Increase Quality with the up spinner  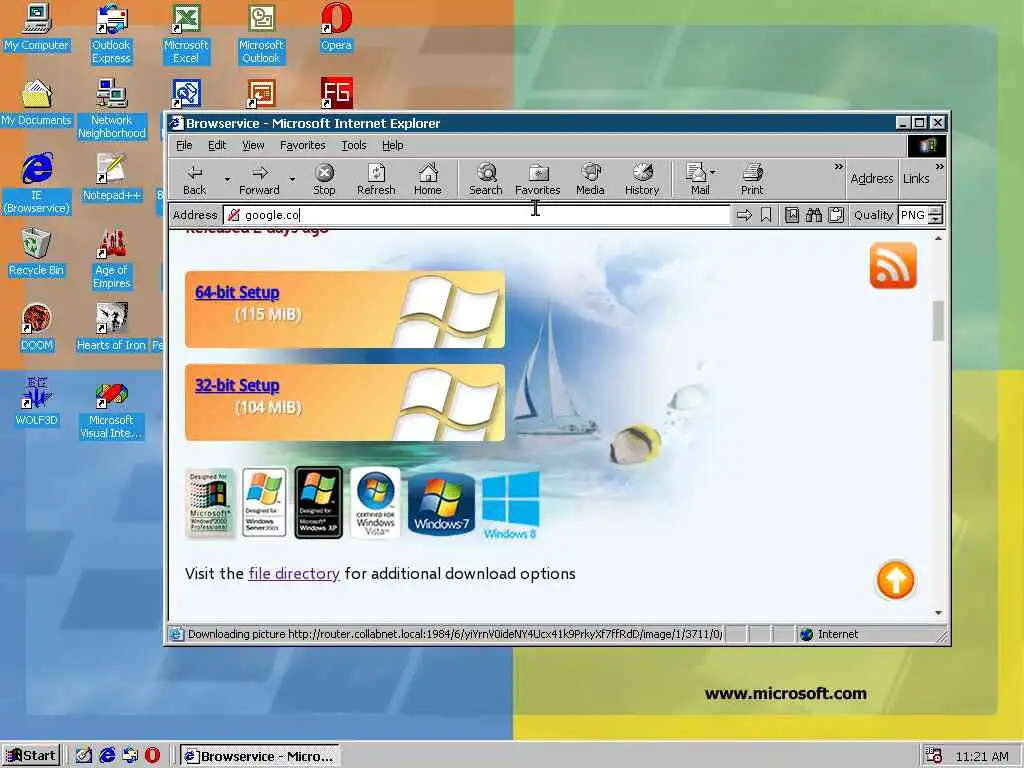click(x=935, y=210)
